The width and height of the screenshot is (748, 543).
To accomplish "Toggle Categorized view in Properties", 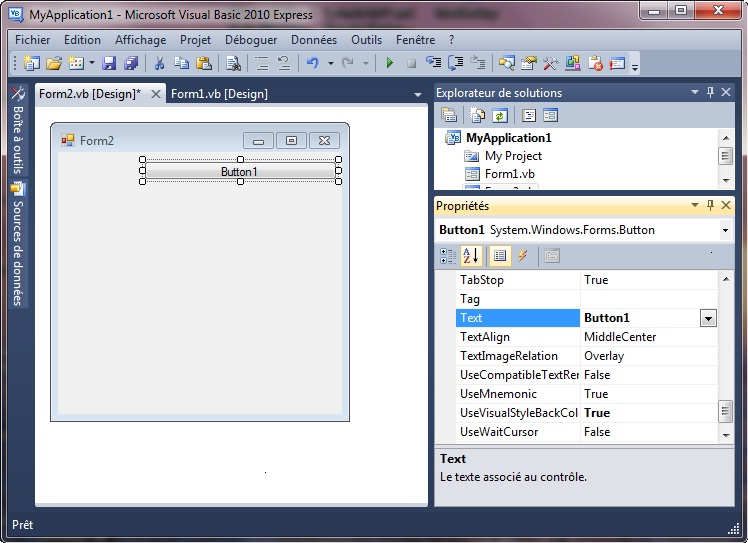I will [448, 256].
